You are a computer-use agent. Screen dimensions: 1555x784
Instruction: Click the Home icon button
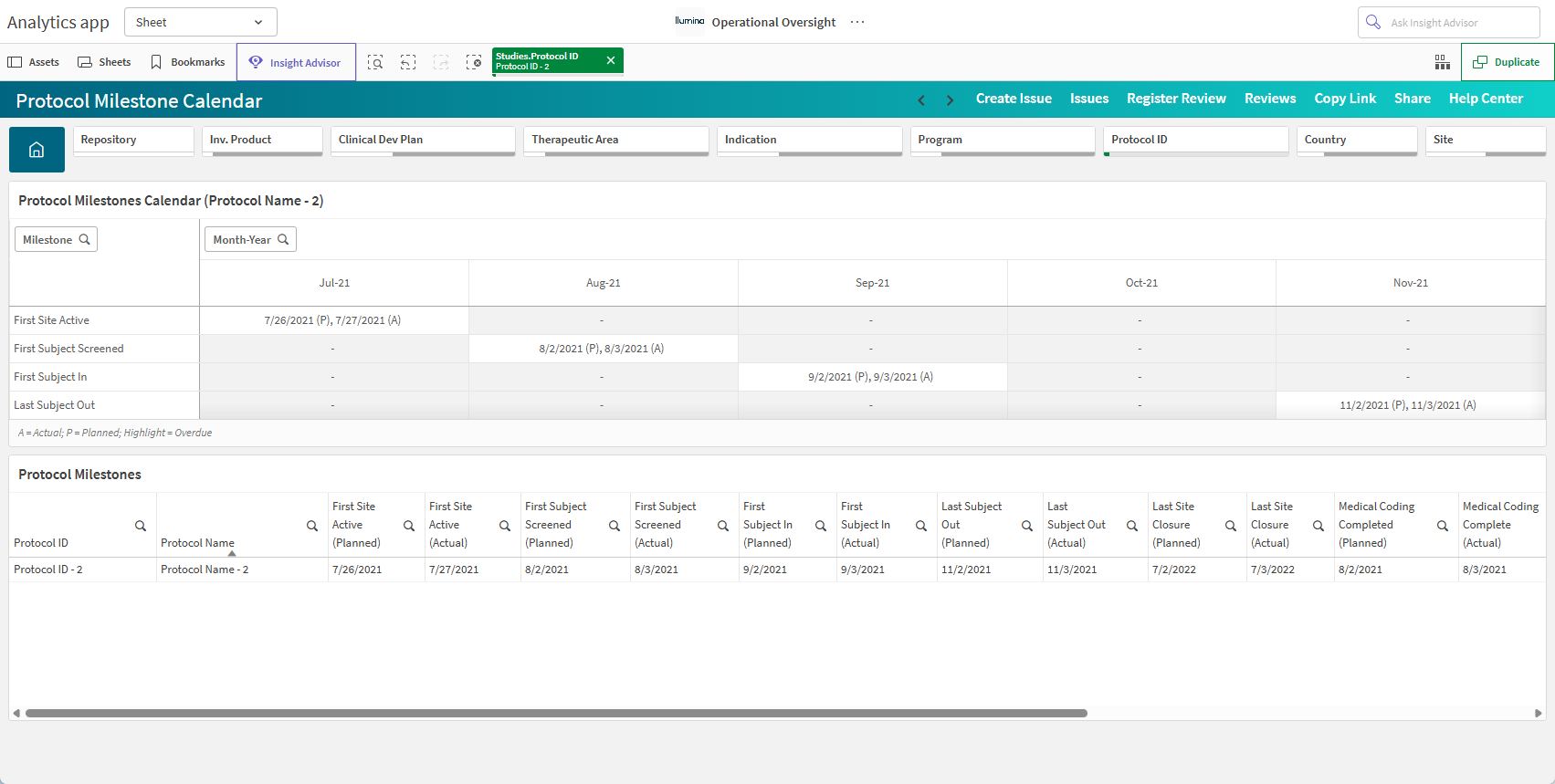(x=37, y=150)
